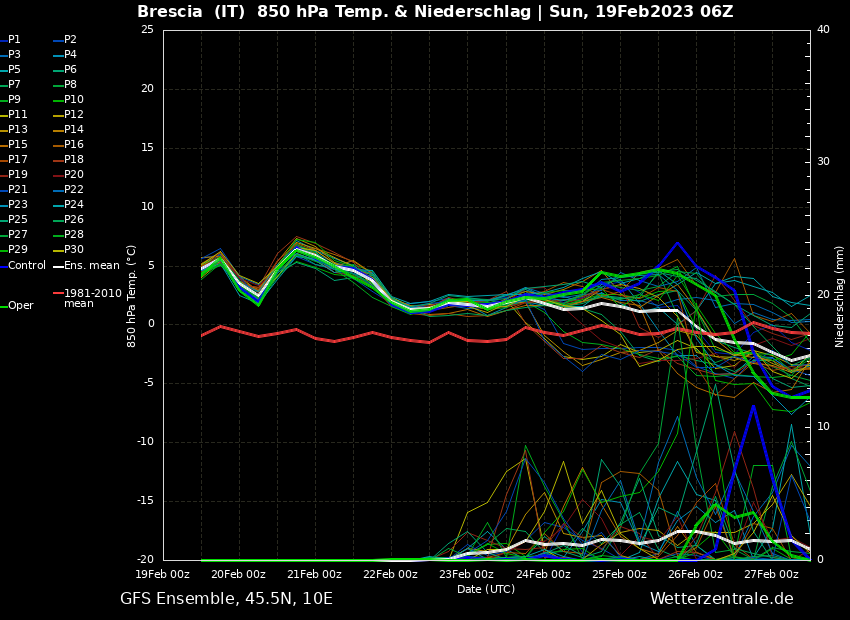The width and height of the screenshot is (850, 620).
Task: Click the P21 legend label
Action: tap(17, 190)
